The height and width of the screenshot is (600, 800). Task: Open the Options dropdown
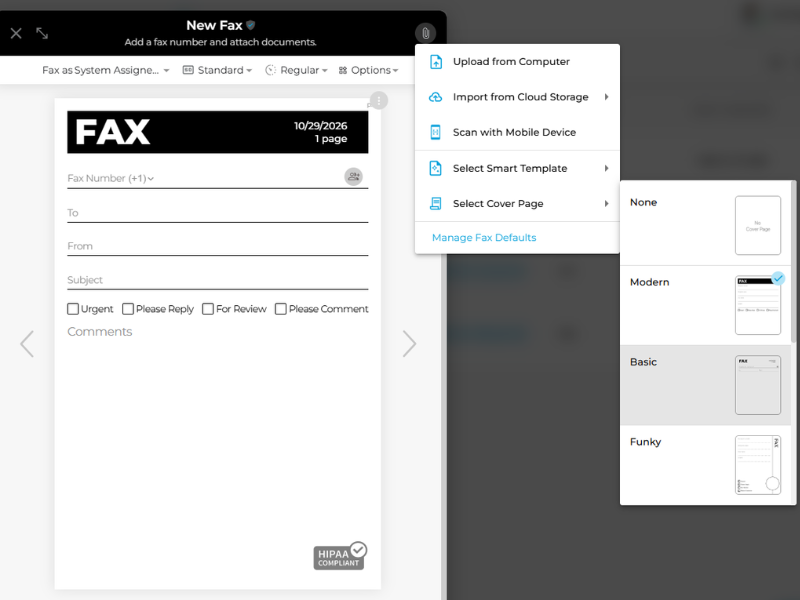tap(368, 70)
